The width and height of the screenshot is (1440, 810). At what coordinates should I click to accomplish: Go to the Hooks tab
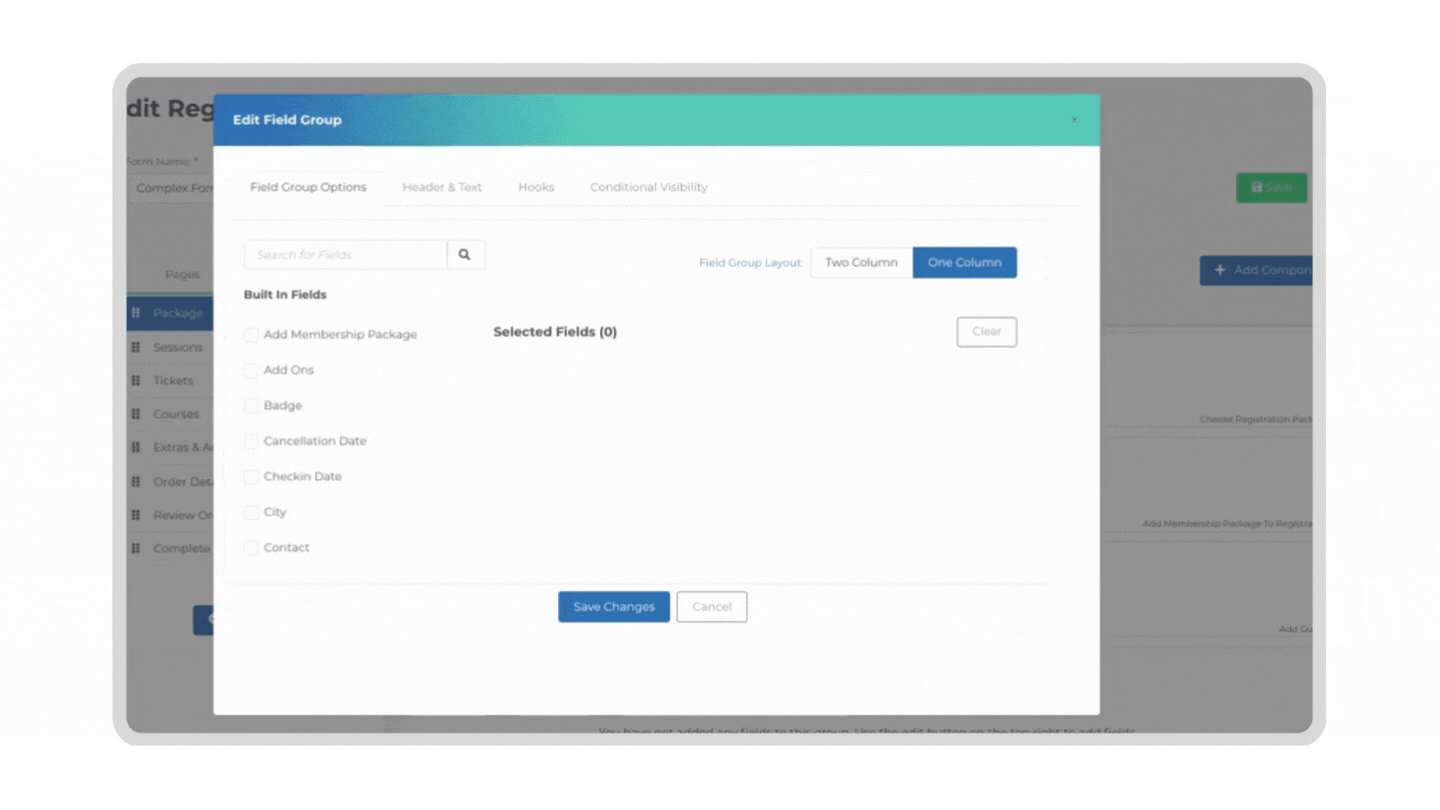(x=536, y=187)
